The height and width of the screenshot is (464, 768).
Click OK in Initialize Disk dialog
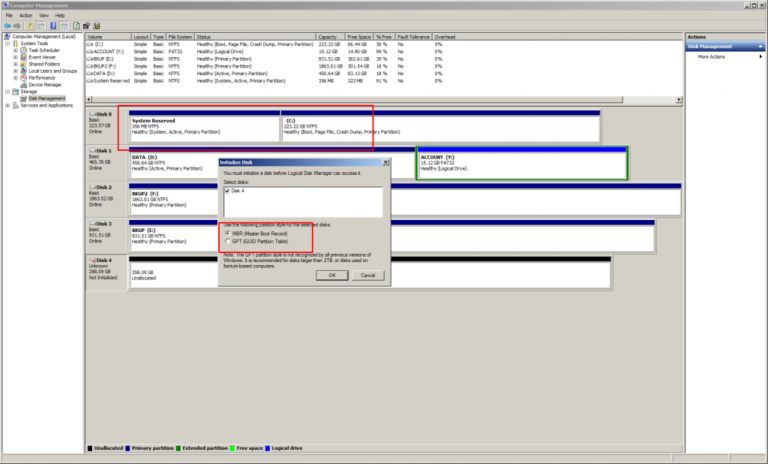pyautogui.click(x=331, y=275)
